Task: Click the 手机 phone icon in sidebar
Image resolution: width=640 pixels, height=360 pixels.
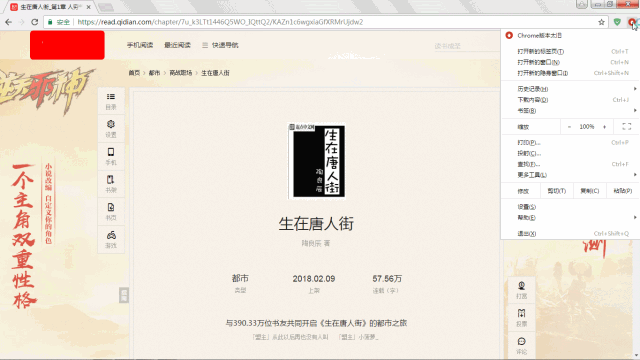Action: [111, 156]
